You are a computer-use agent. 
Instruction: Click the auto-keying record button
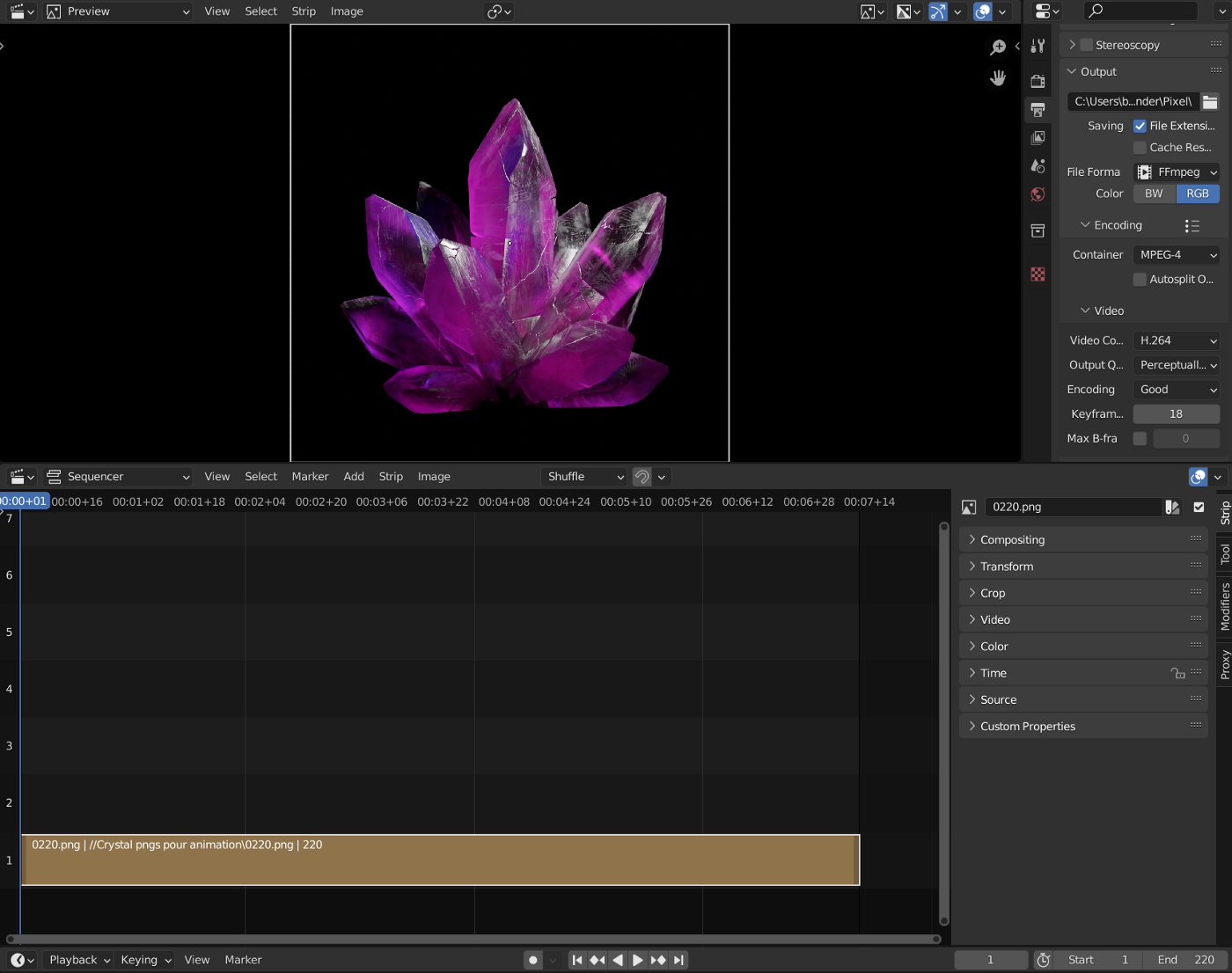[533, 960]
